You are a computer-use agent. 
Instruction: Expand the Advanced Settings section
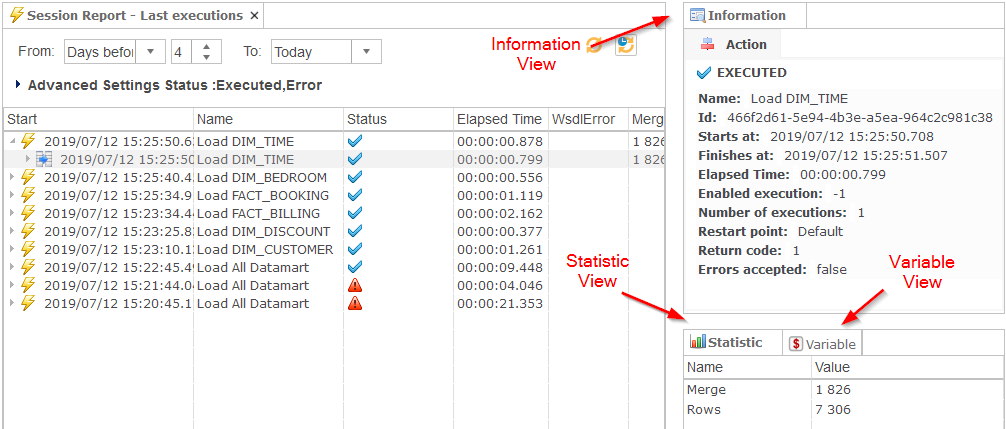pyautogui.click(x=20, y=85)
